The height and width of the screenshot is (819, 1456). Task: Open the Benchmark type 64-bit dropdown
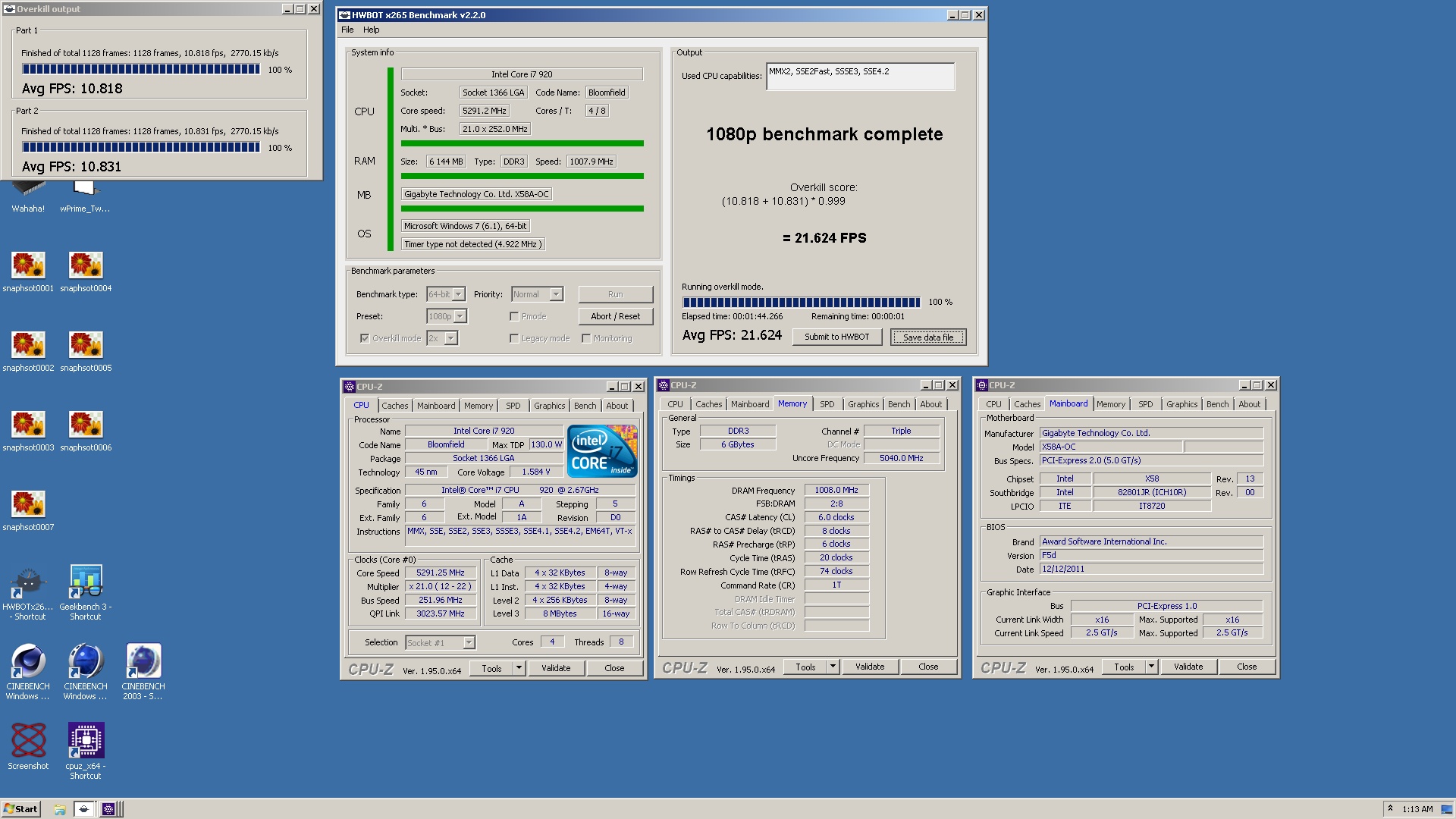click(x=458, y=294)
